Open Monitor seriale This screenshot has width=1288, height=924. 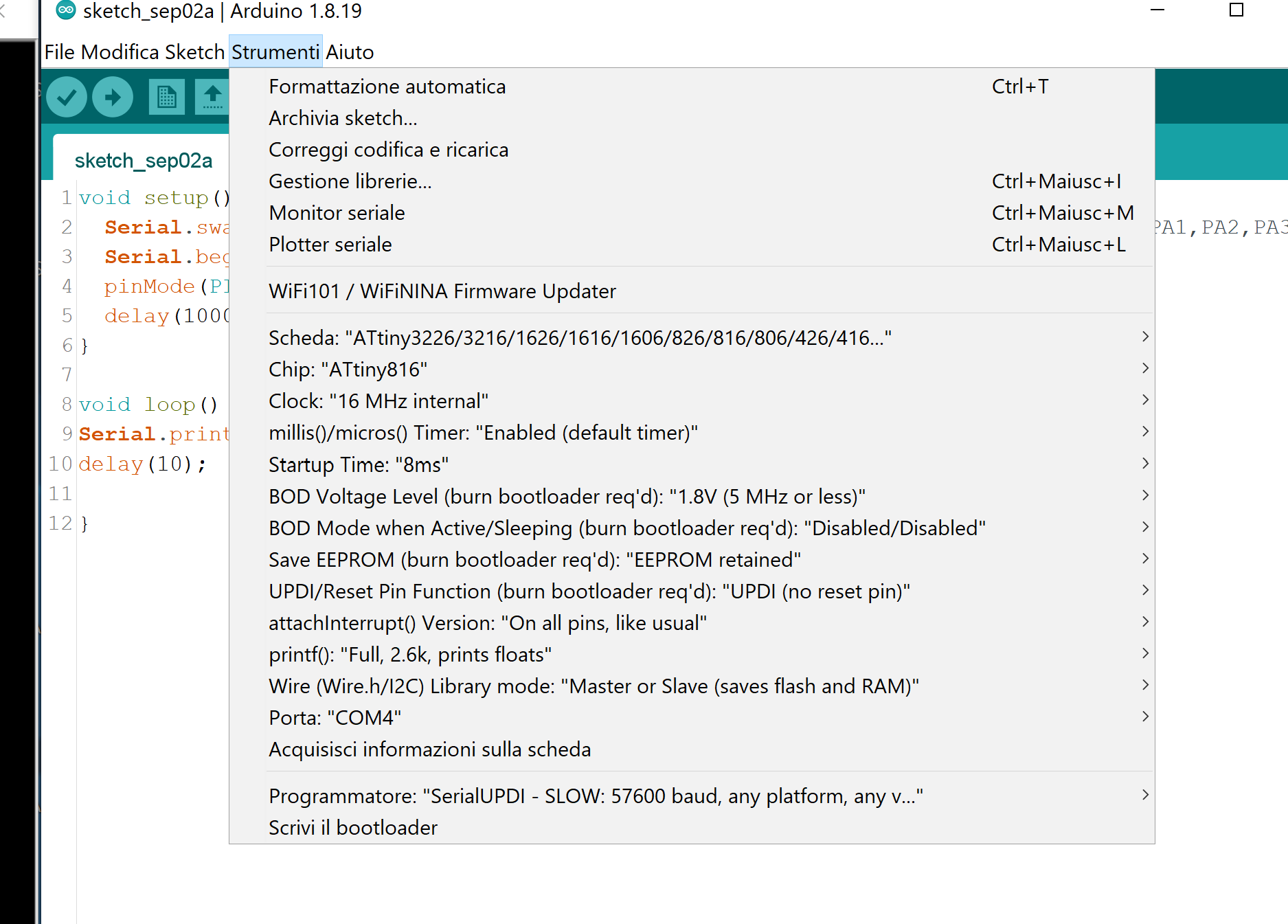(x=337, y=212)
